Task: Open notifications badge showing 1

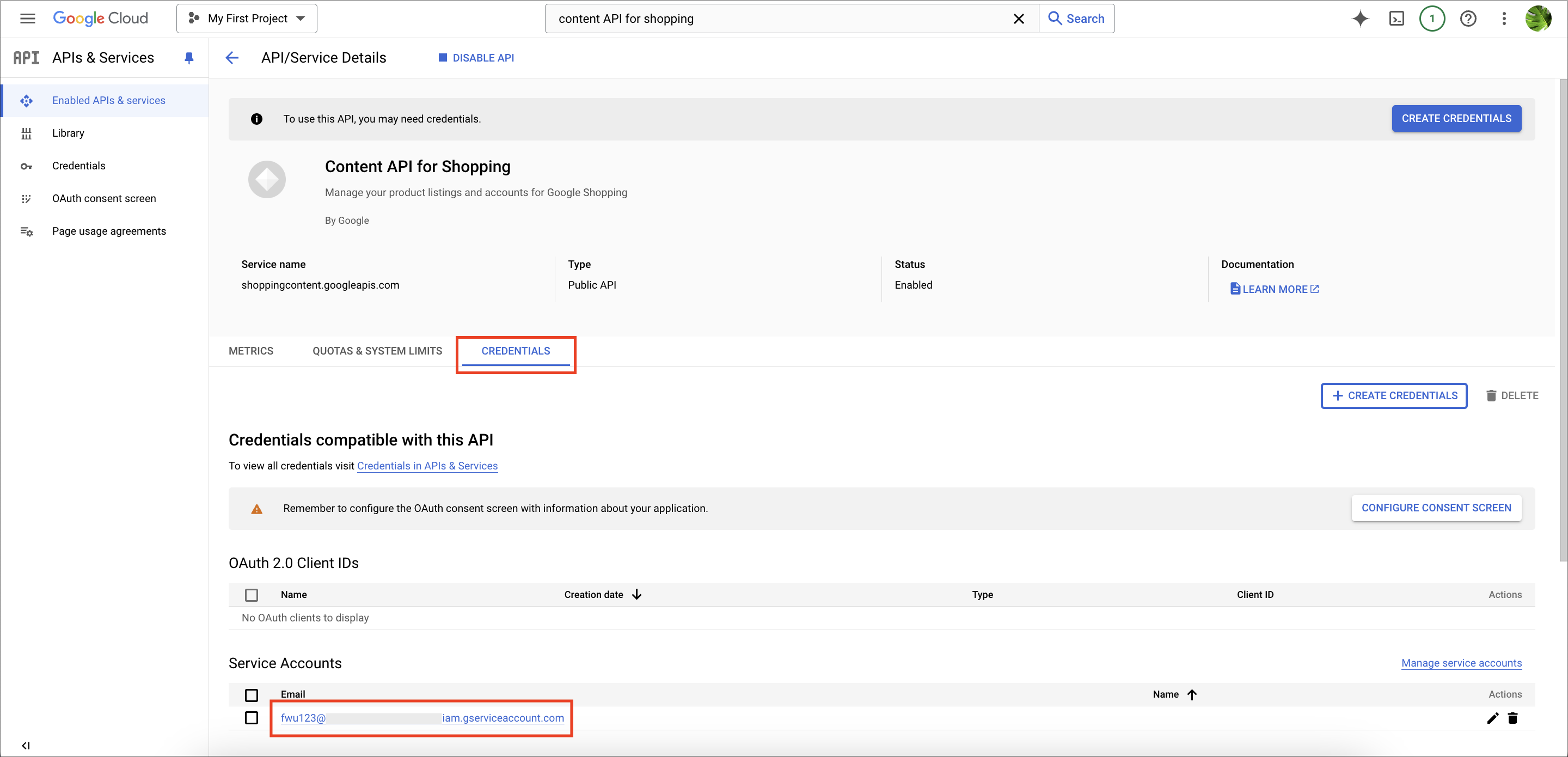Action: click(x=1432, y=19)
